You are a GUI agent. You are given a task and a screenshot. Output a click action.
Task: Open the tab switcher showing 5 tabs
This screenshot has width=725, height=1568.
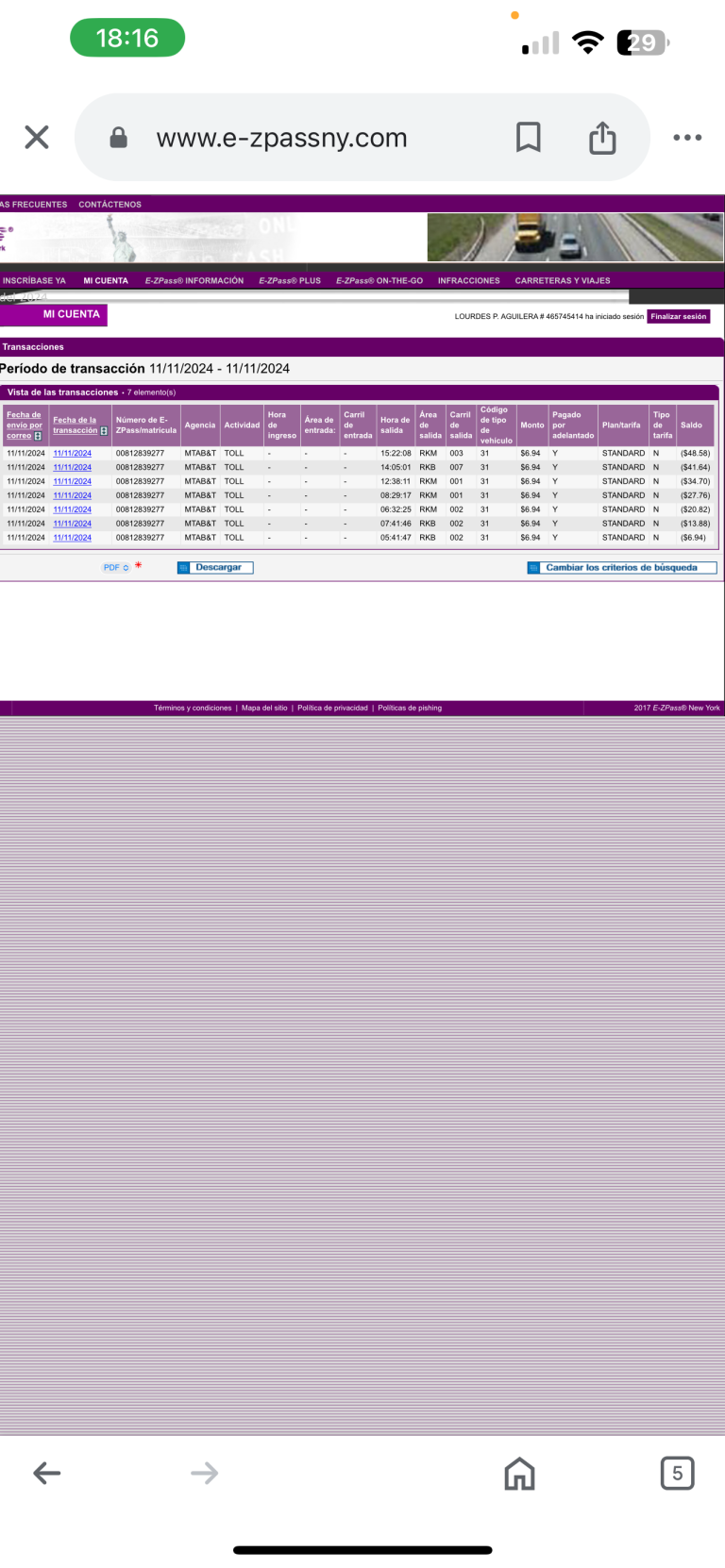677,1473
